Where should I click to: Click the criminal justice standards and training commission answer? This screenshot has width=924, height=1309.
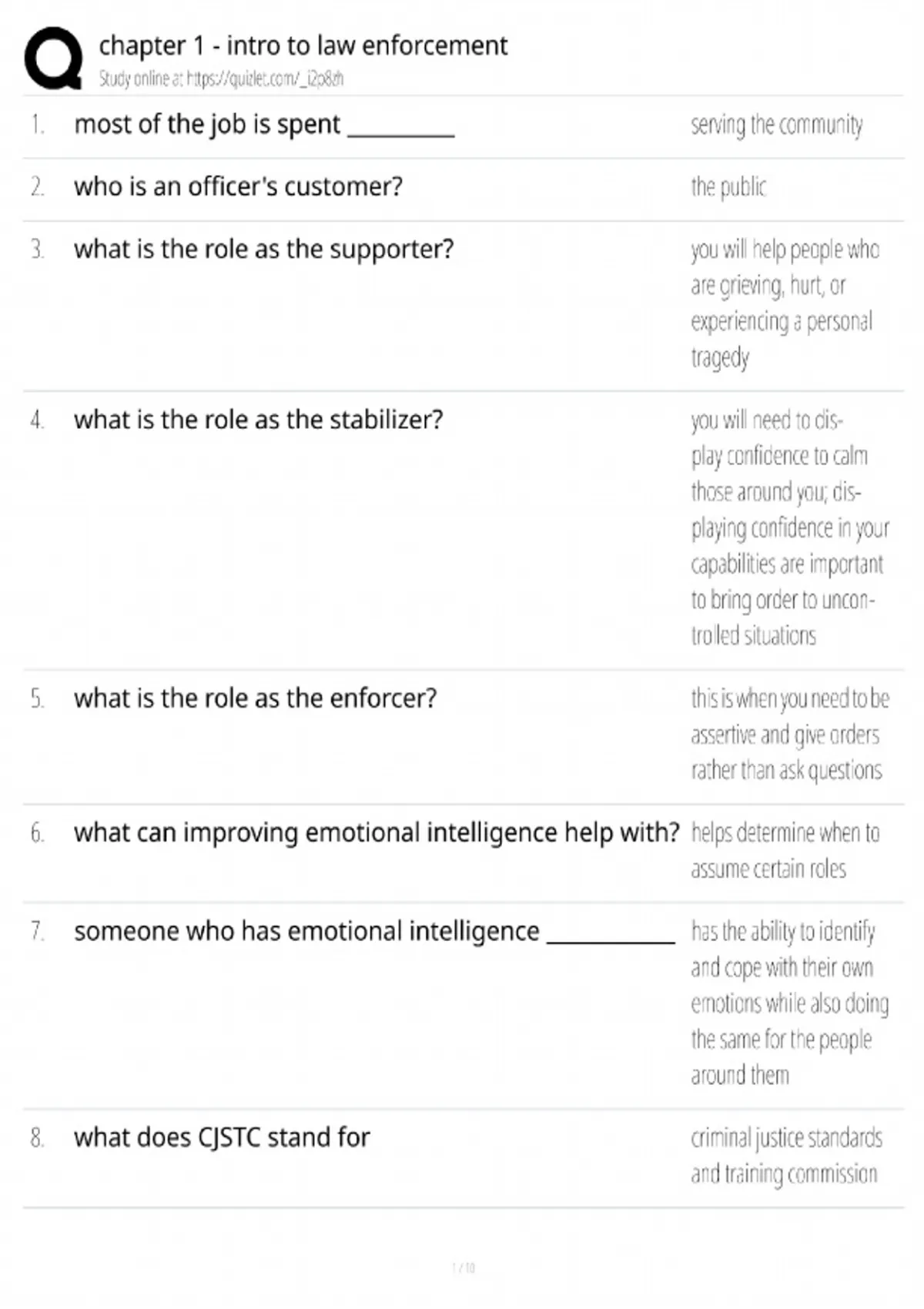click(x=785, y=1155)
